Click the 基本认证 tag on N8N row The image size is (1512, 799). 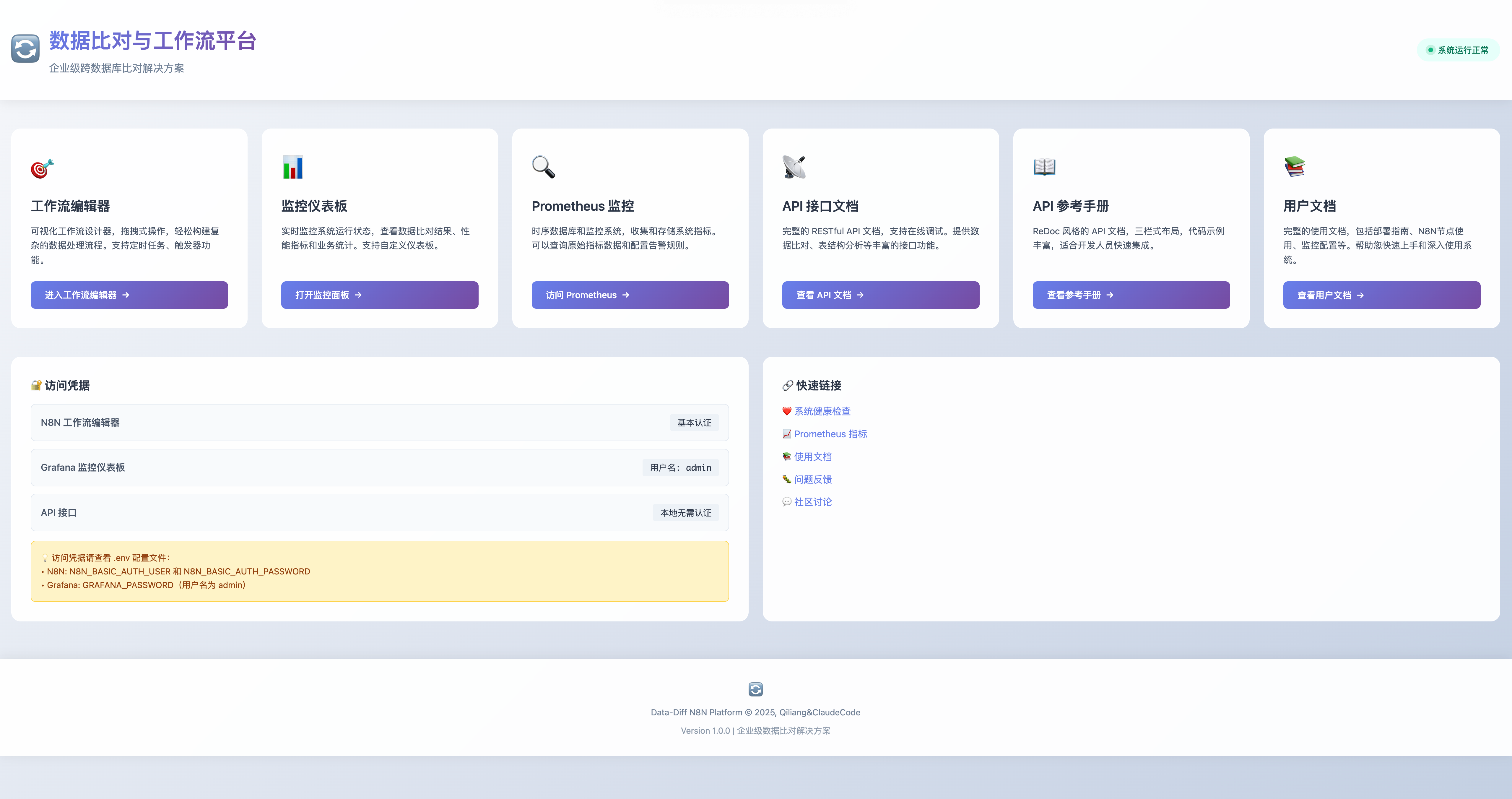point(694,423)
